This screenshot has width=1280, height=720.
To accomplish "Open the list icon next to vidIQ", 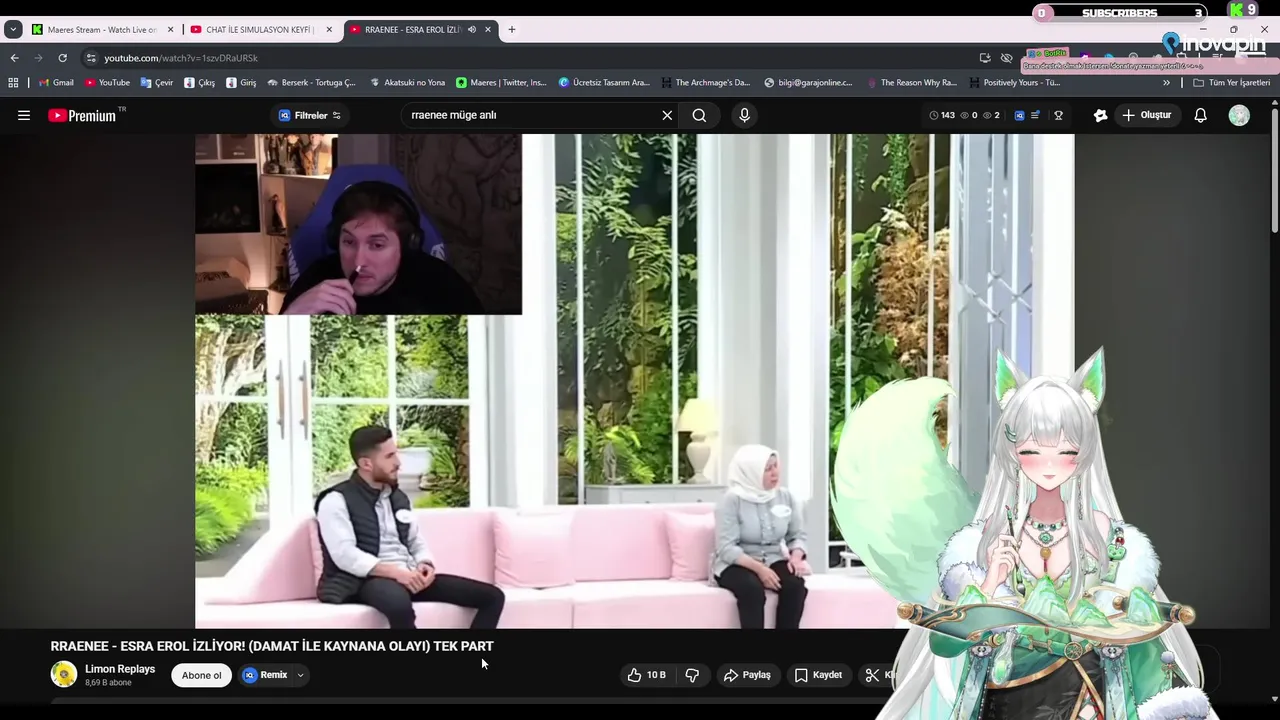I will pyautogui.click(x=1035, y=115).
